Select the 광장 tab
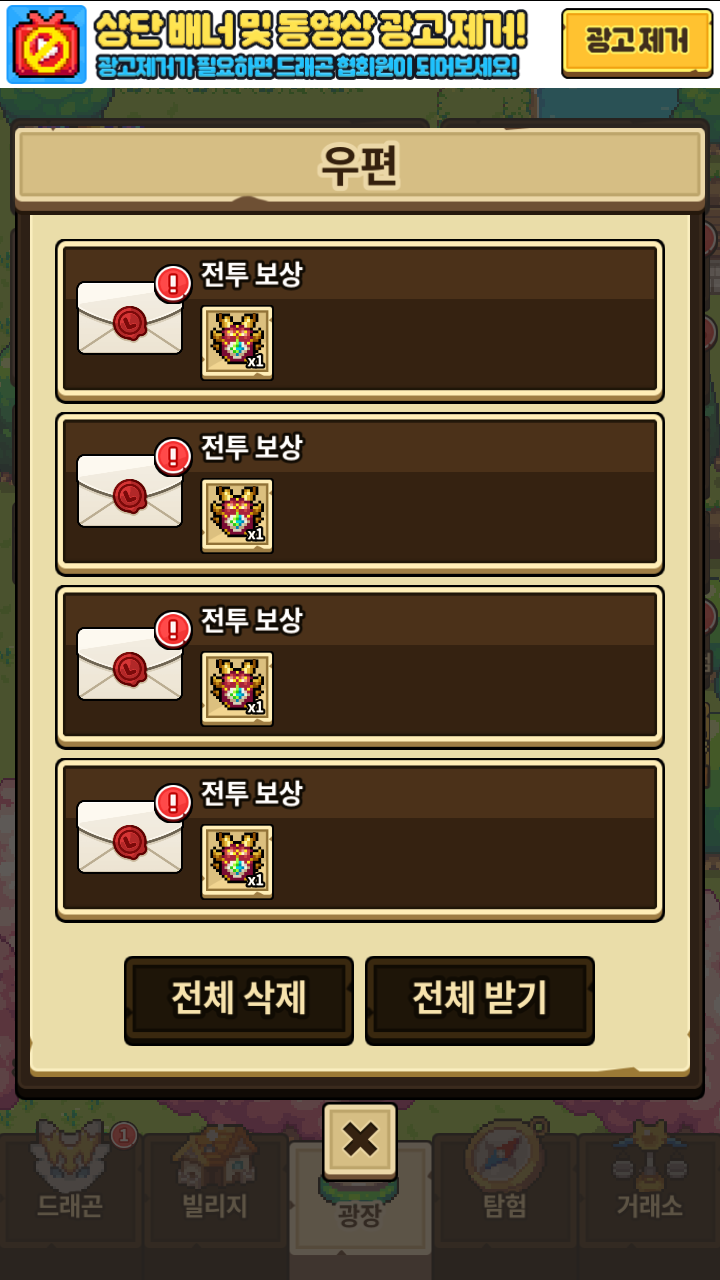 pos(360,1210)
